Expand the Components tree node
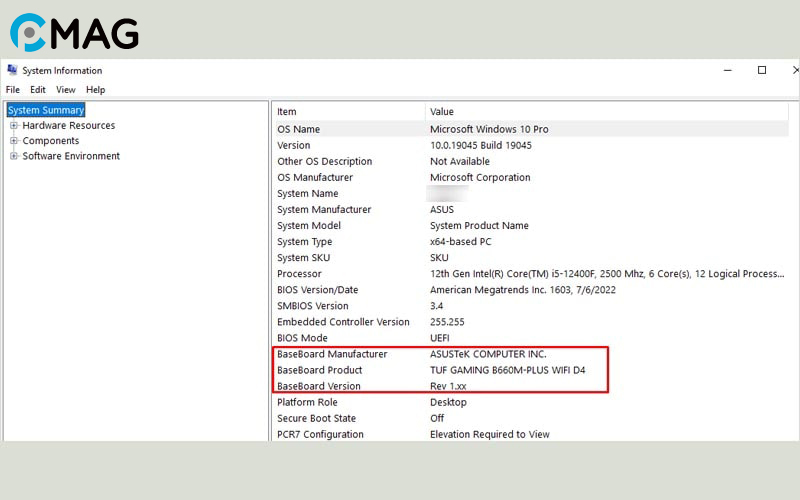The height and width of the screenshot is (500, 800). (14, 141)
